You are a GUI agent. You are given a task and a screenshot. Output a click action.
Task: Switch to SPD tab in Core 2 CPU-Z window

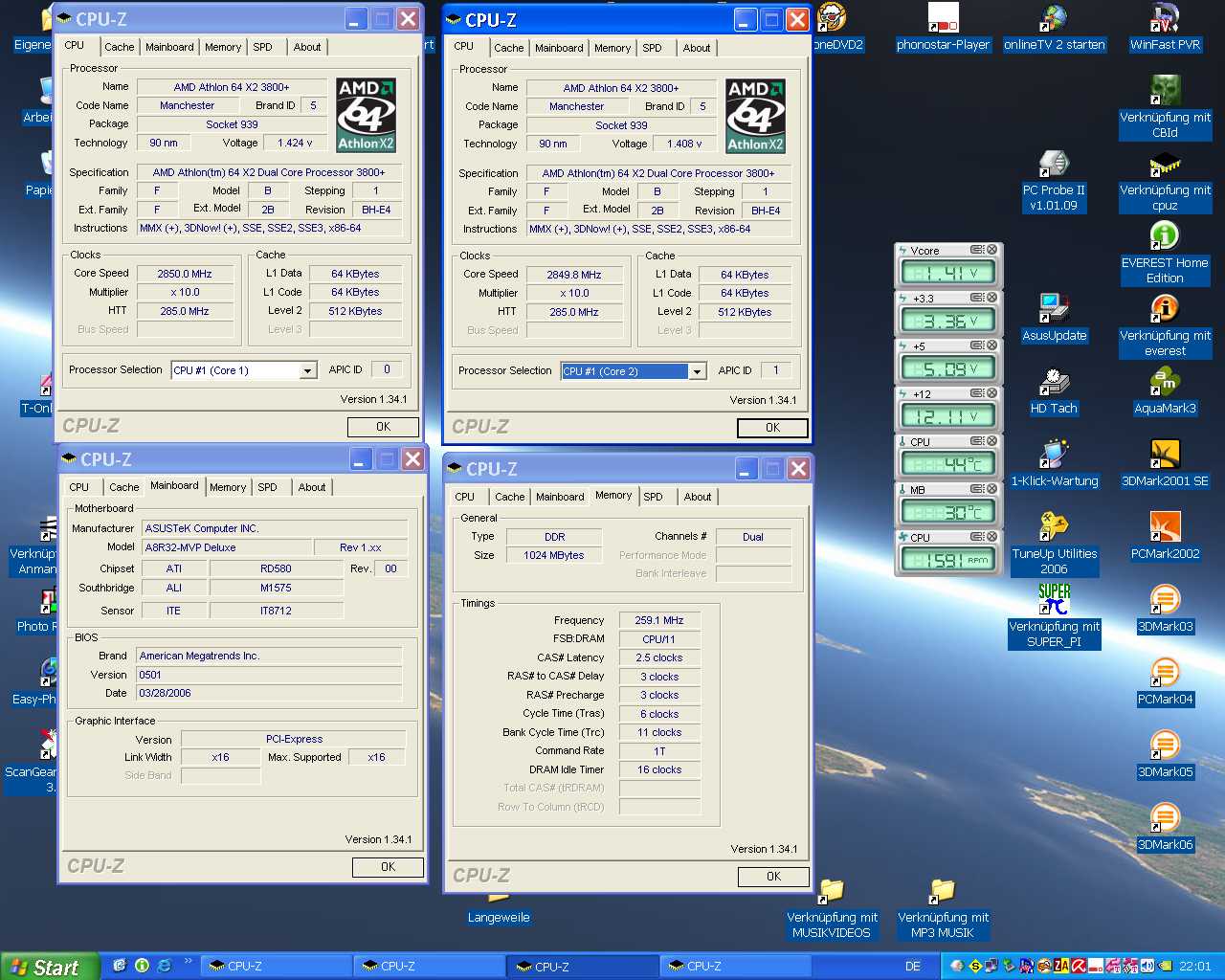point(652,48)
